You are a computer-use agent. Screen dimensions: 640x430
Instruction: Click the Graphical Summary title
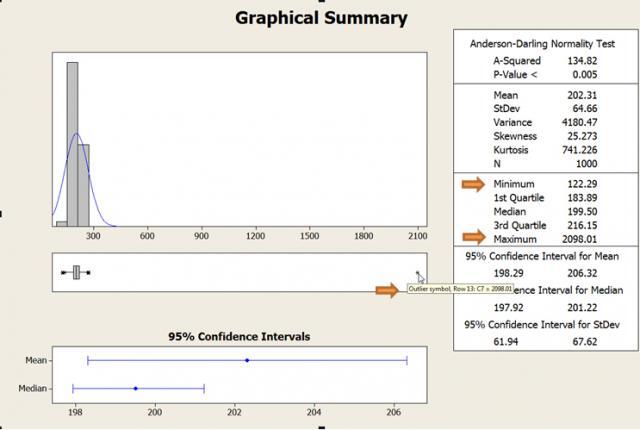click(x=320, y=18)
